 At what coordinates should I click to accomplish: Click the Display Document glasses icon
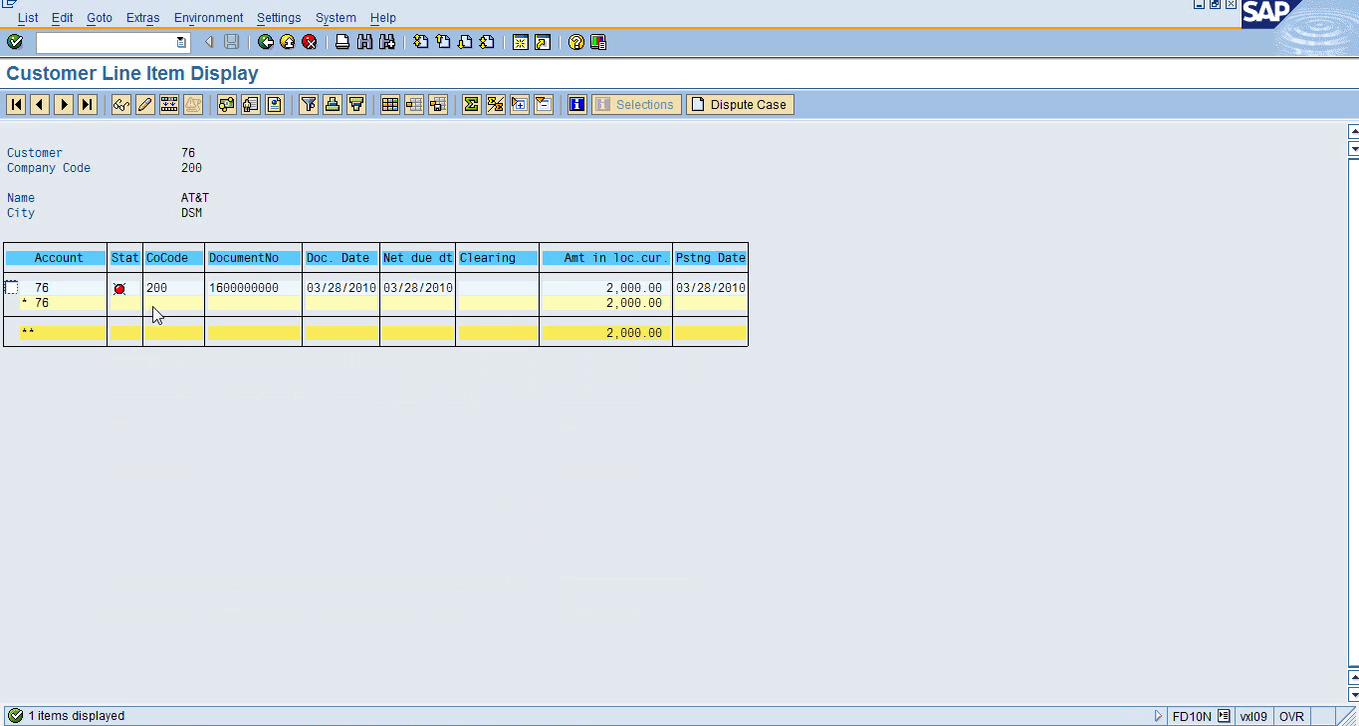[x=121, y=104]
